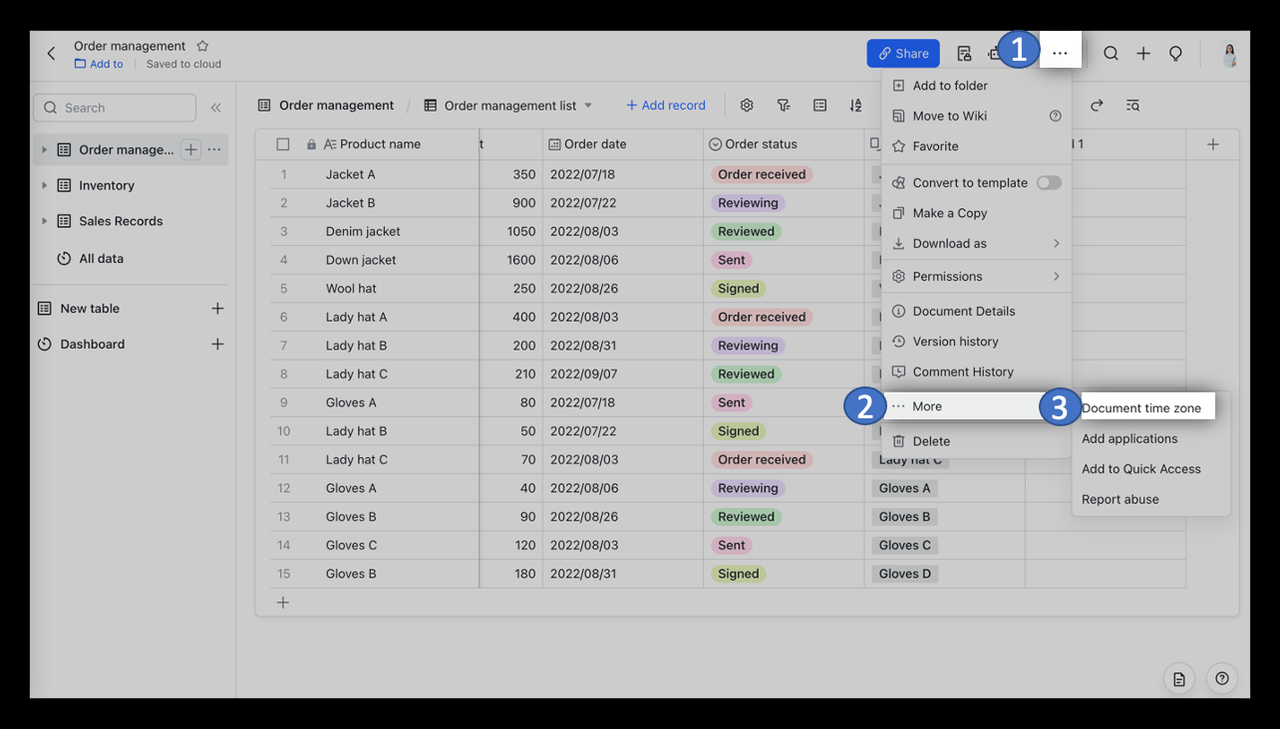Open the filter icon in table toolbar
Viewport: 1280px width, 729px height.
click(783, 105)
